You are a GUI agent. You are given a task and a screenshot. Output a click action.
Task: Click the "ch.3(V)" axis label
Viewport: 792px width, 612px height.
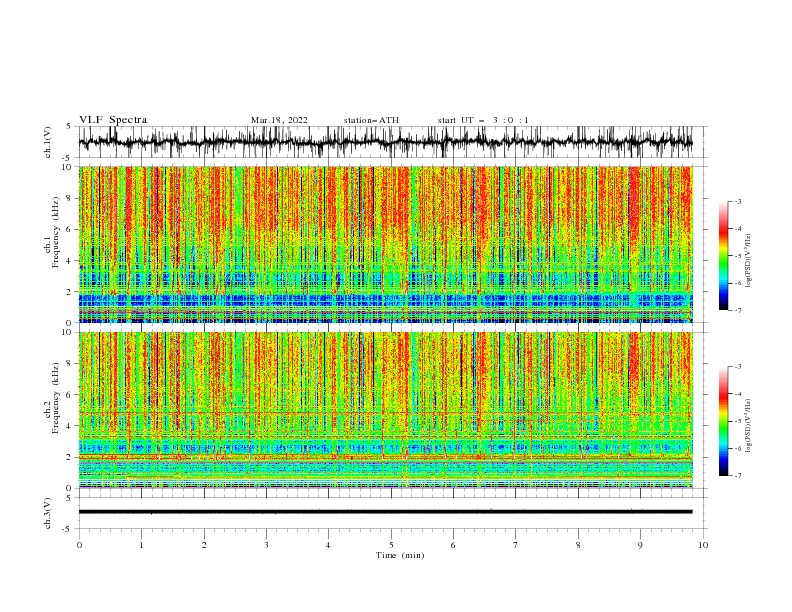click(48, 513)
